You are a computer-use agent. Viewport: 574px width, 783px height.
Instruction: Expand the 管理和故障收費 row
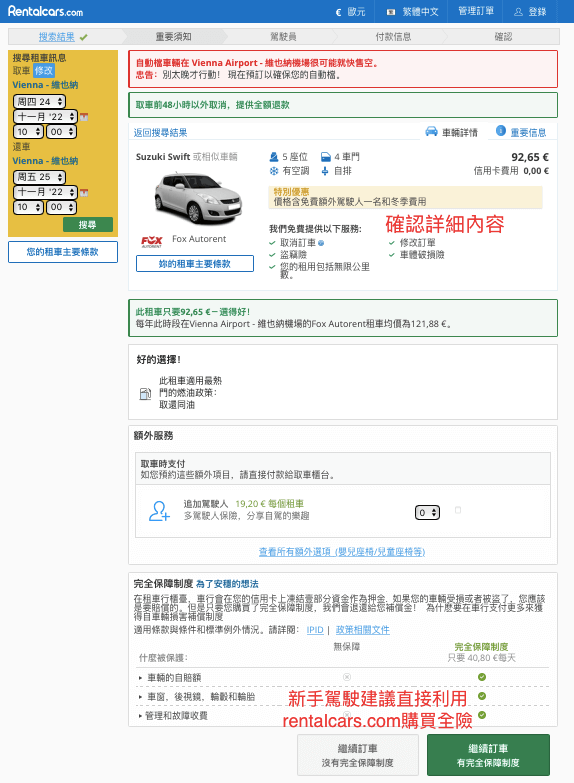pos(173,716)
